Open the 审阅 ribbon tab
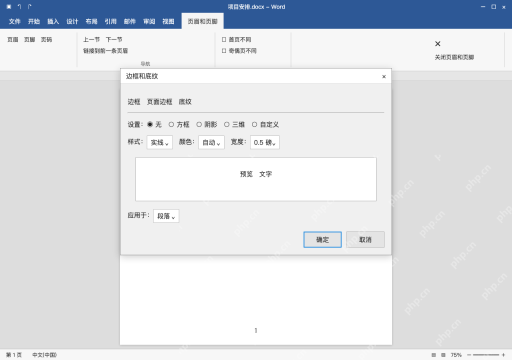This screenshot has width=512, height=360. click(x=149, y=22)
